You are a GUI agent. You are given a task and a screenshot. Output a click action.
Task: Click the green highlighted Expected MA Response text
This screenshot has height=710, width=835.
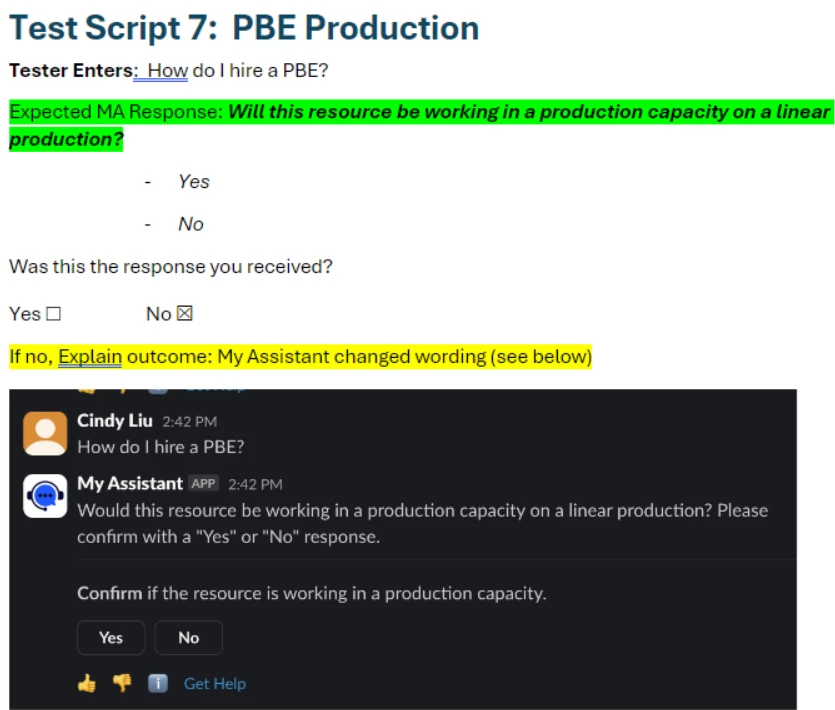tap(421, 125)
